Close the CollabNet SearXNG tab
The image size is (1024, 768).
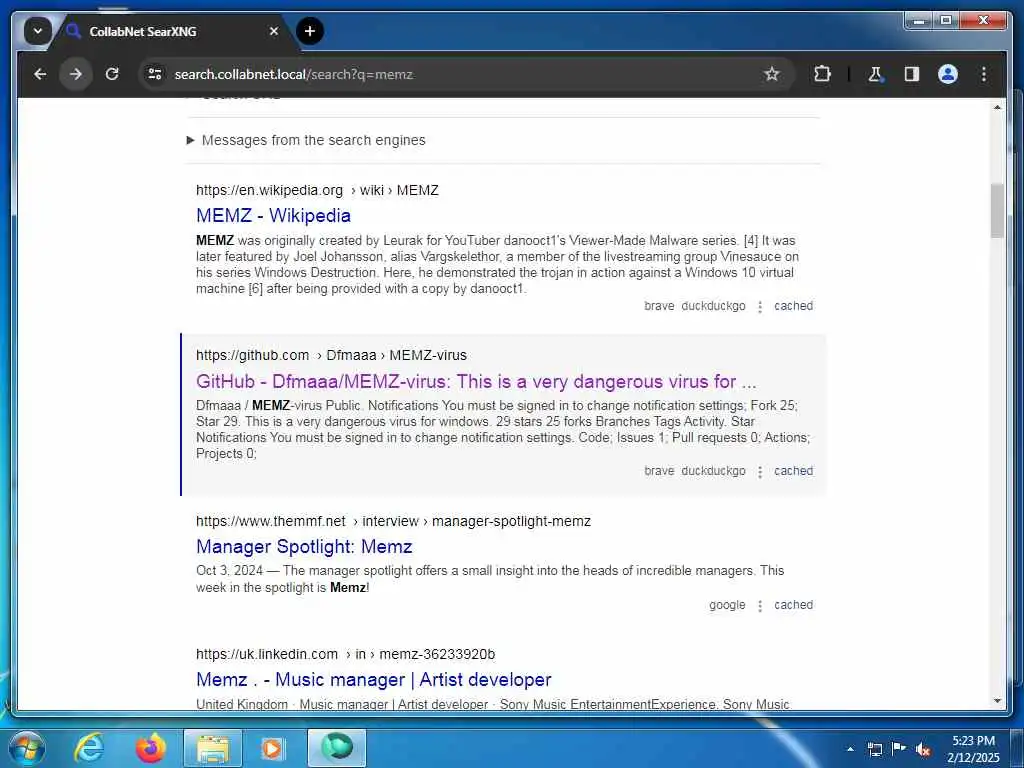(x=274, y=31)
